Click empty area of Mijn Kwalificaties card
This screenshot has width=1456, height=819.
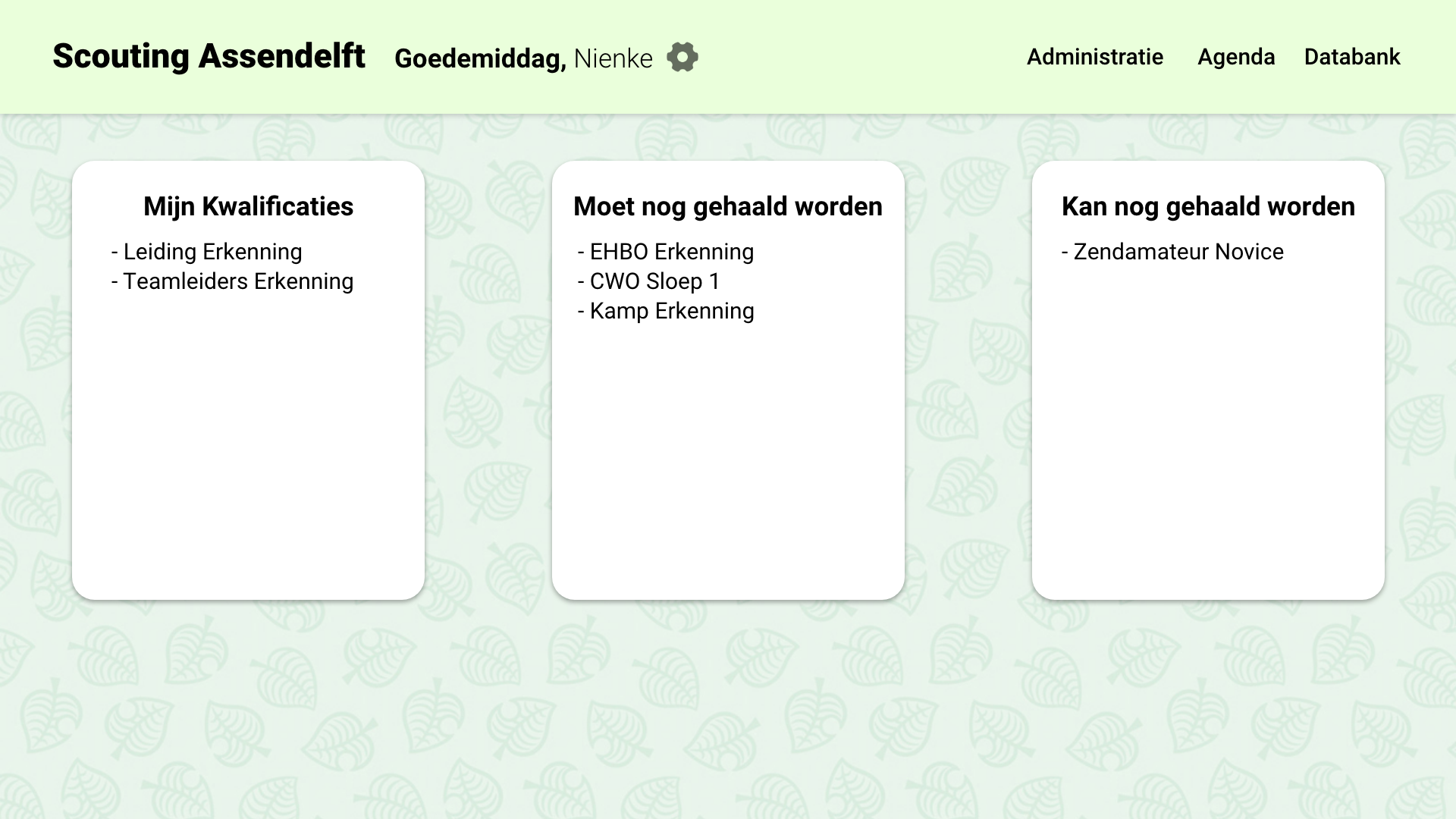click(x=248, y=455)
